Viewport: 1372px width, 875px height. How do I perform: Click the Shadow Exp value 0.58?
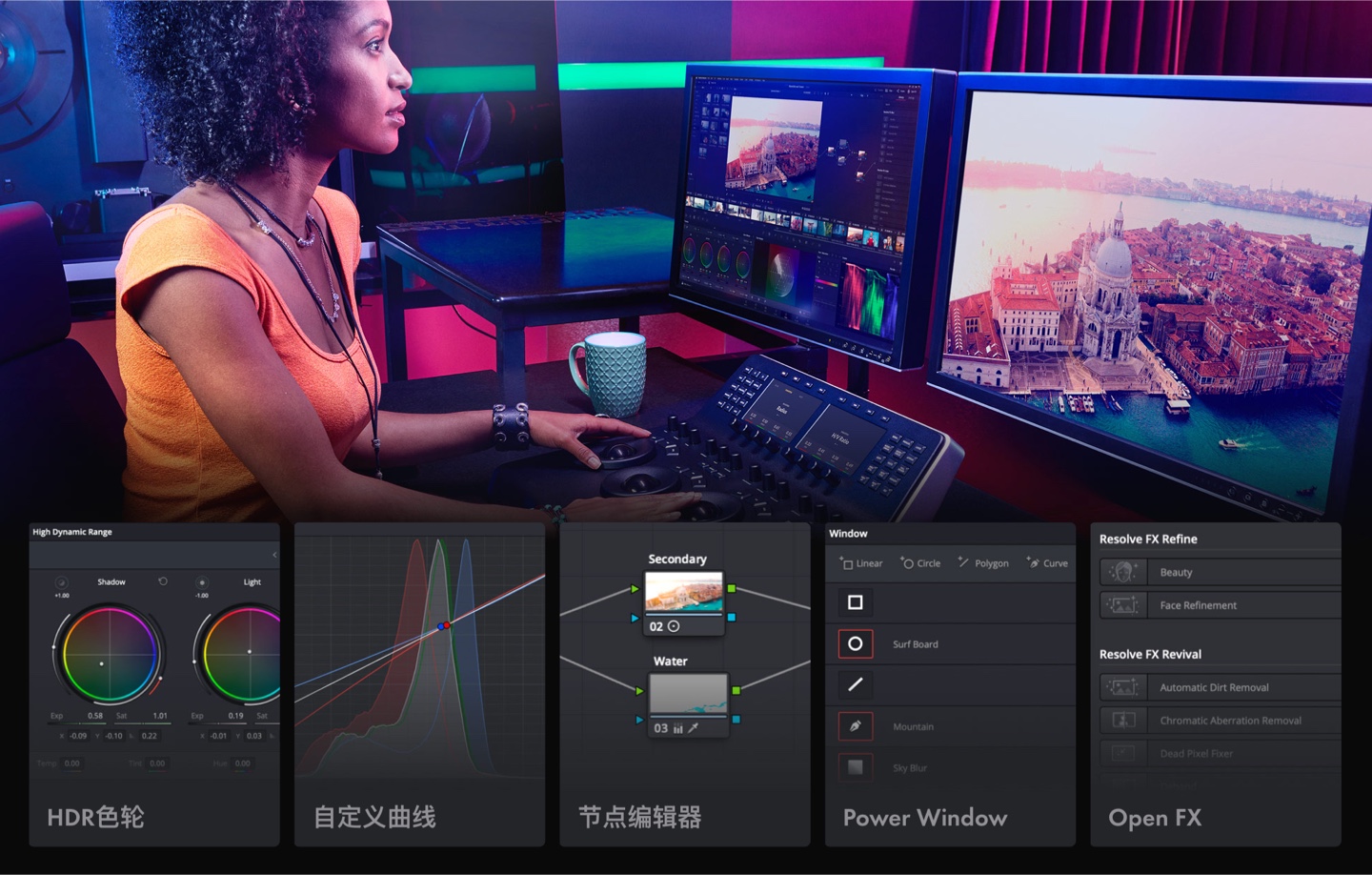tap(95, 715)
